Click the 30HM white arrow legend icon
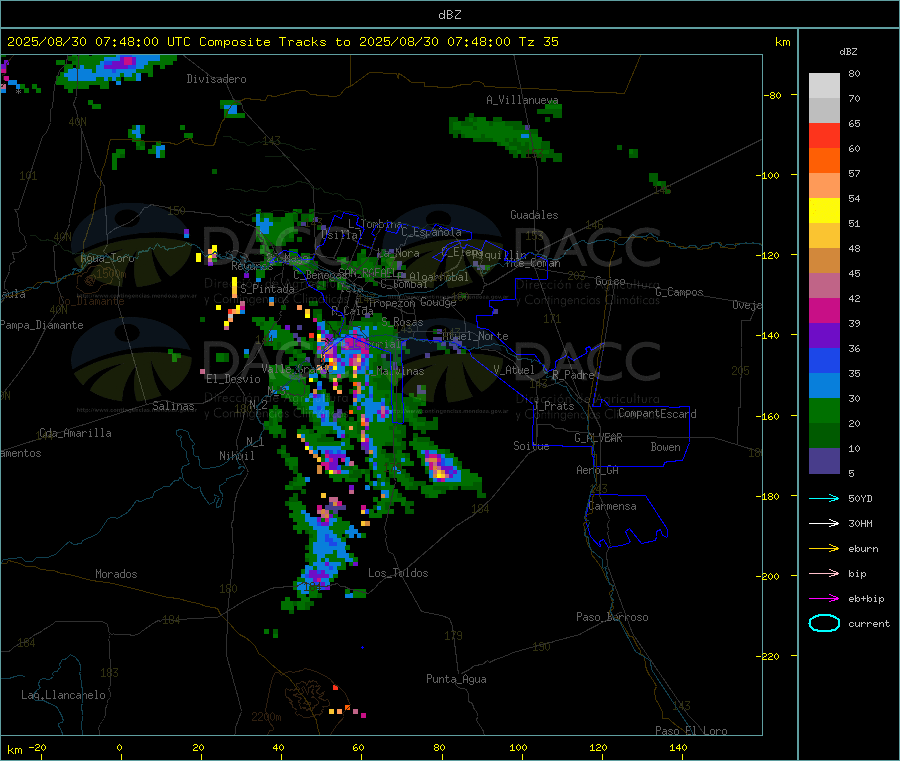This screenshot has width=900, height=761. pos(824,523)
